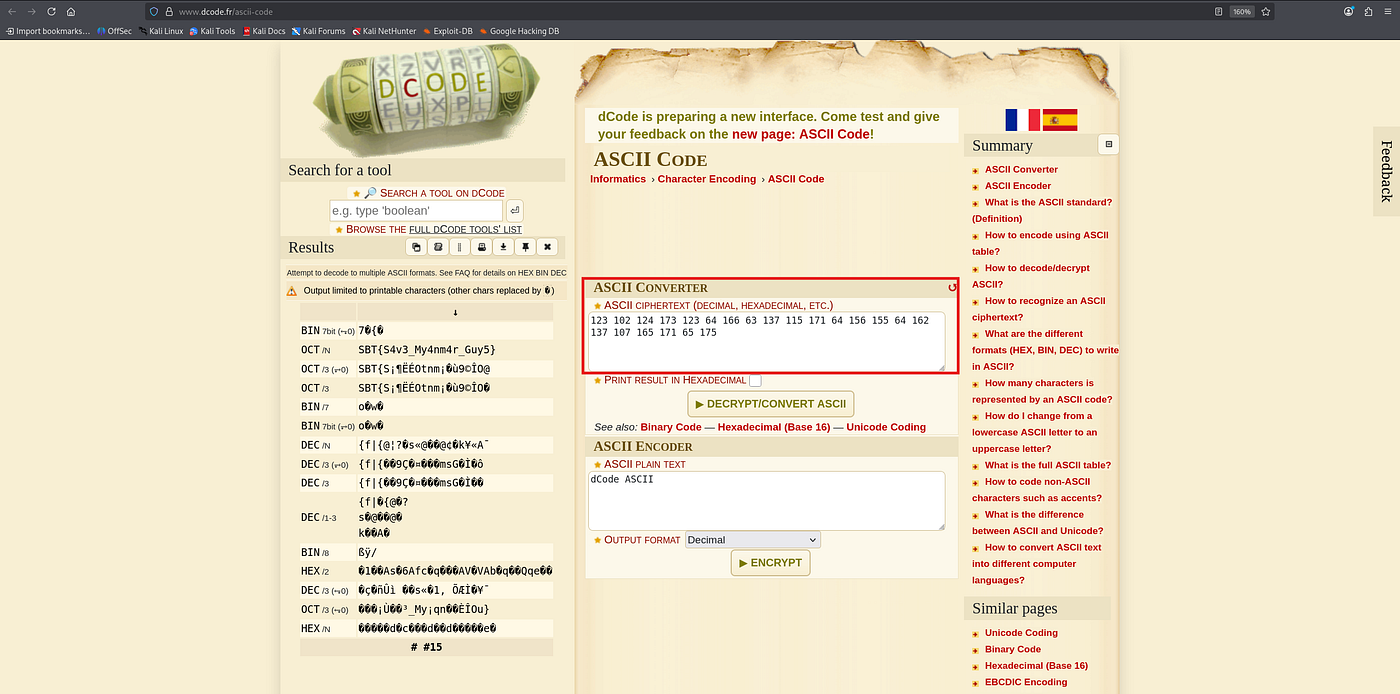Pin the results using the pushpin icon
1400x694 pixels.
(x=526, y=247)
